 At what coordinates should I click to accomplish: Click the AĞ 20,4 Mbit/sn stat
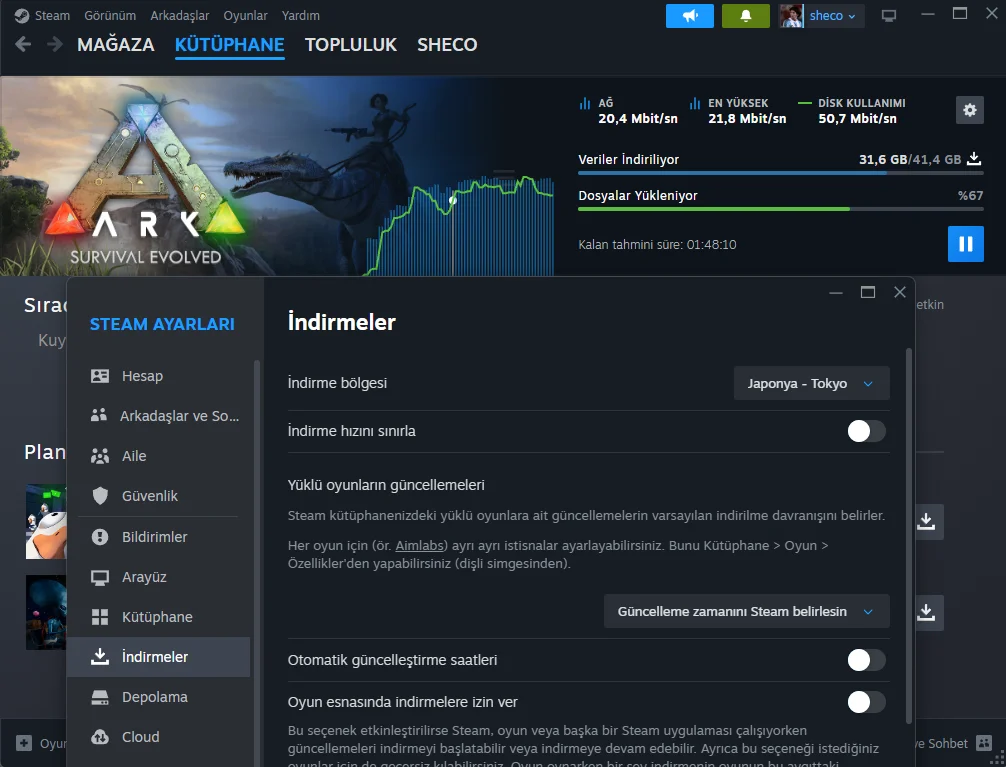629,110
